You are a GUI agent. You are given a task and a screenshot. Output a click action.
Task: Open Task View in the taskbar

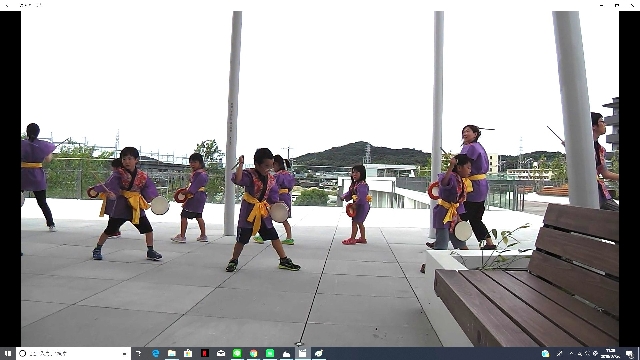[x=139, y=353]
